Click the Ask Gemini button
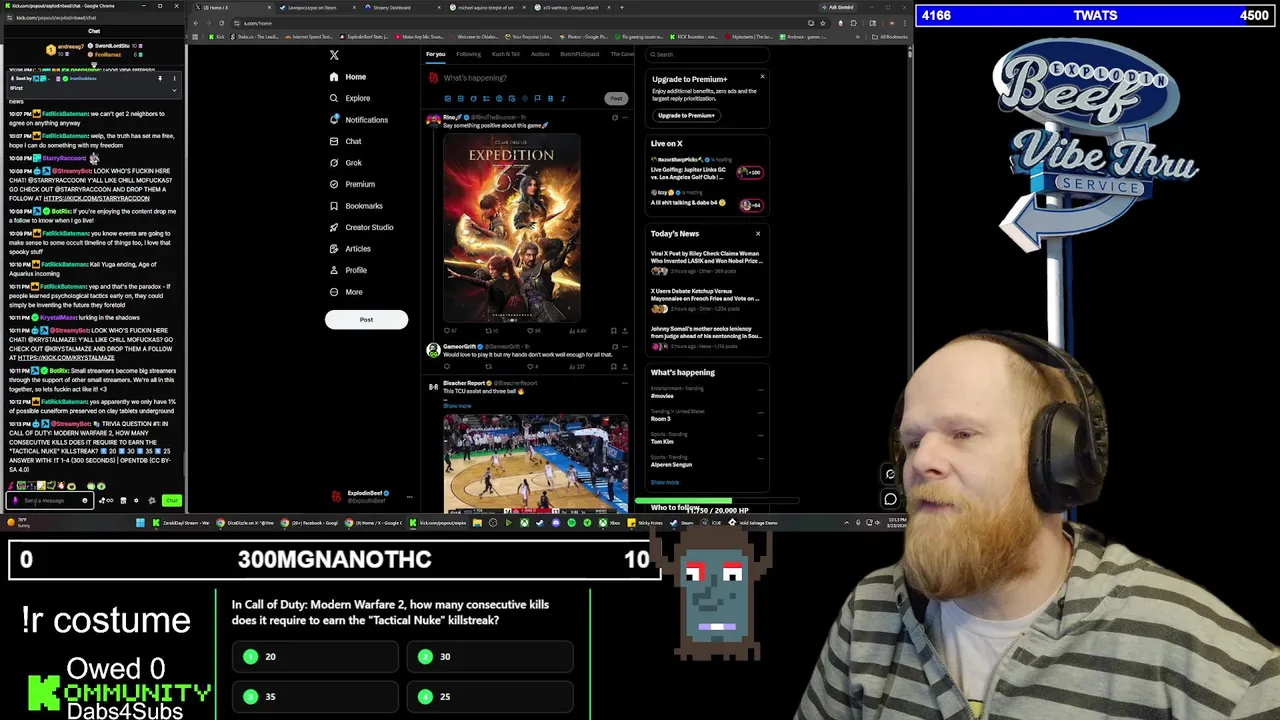The width and height of the screenshot is (1280, 720). pyautogui.click(x=838, y=7)
